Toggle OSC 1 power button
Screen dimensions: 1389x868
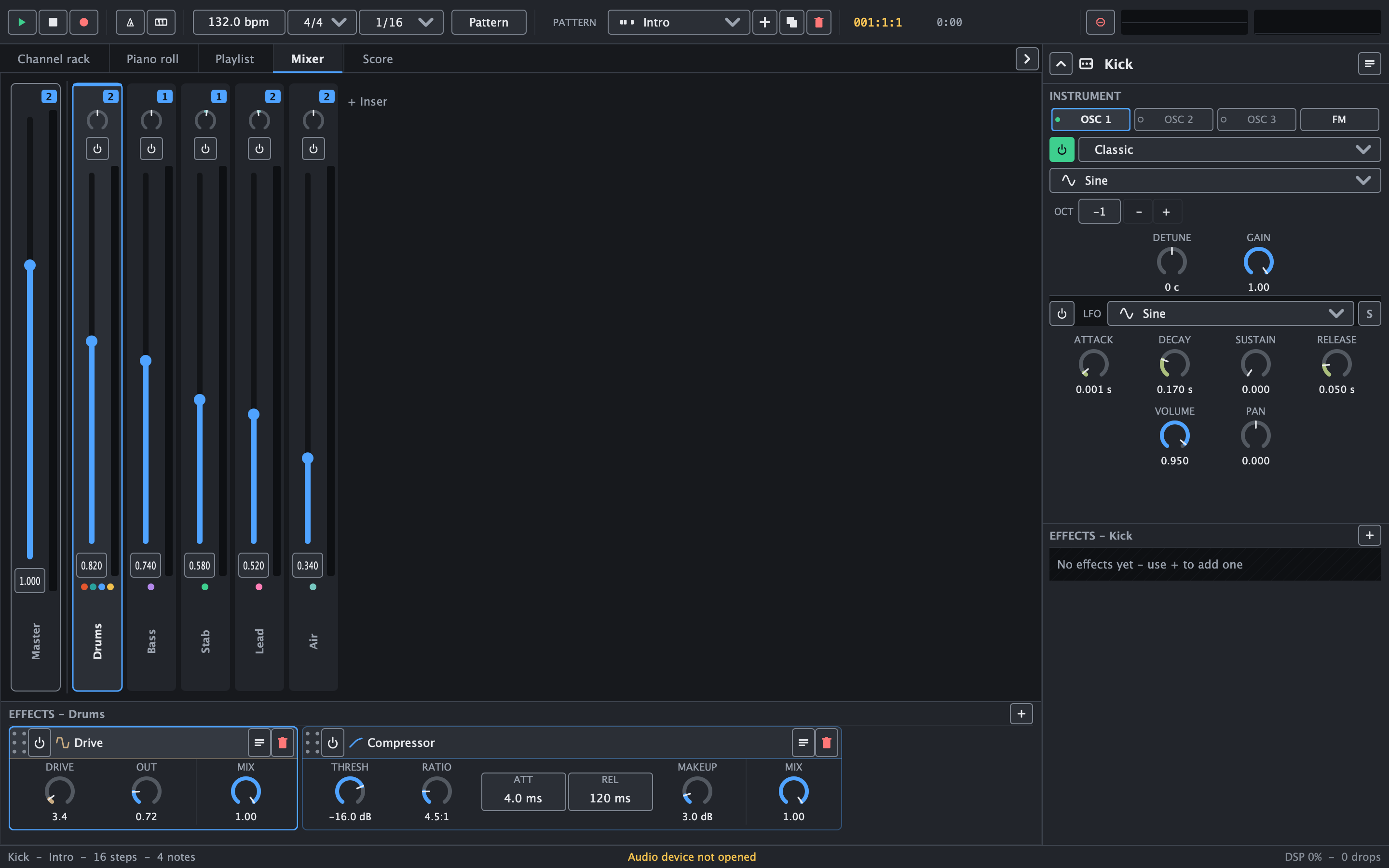1062,149
